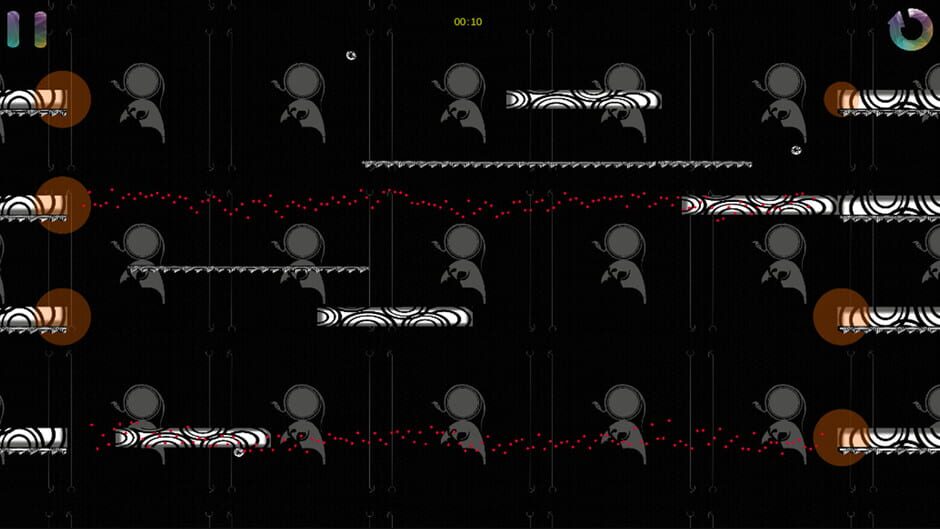This screenshot has width=940, height=529.
Task: Tap the shorter spike strip below the upper trail
Action: (248, 269)
